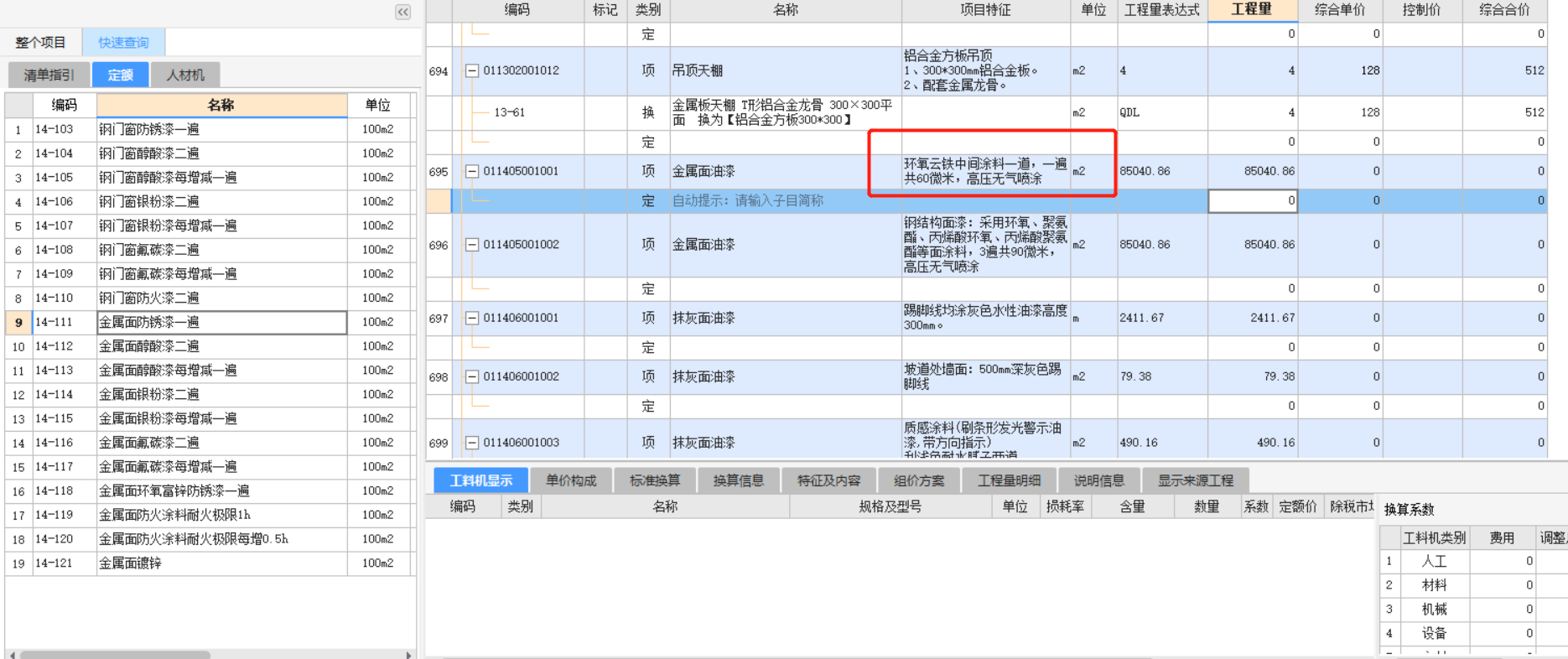The image size is (1568, 659).
Task: Select quota 14-105 钢门窗醇酸漆每增减一遍
Action: click(x=210, y=178)
